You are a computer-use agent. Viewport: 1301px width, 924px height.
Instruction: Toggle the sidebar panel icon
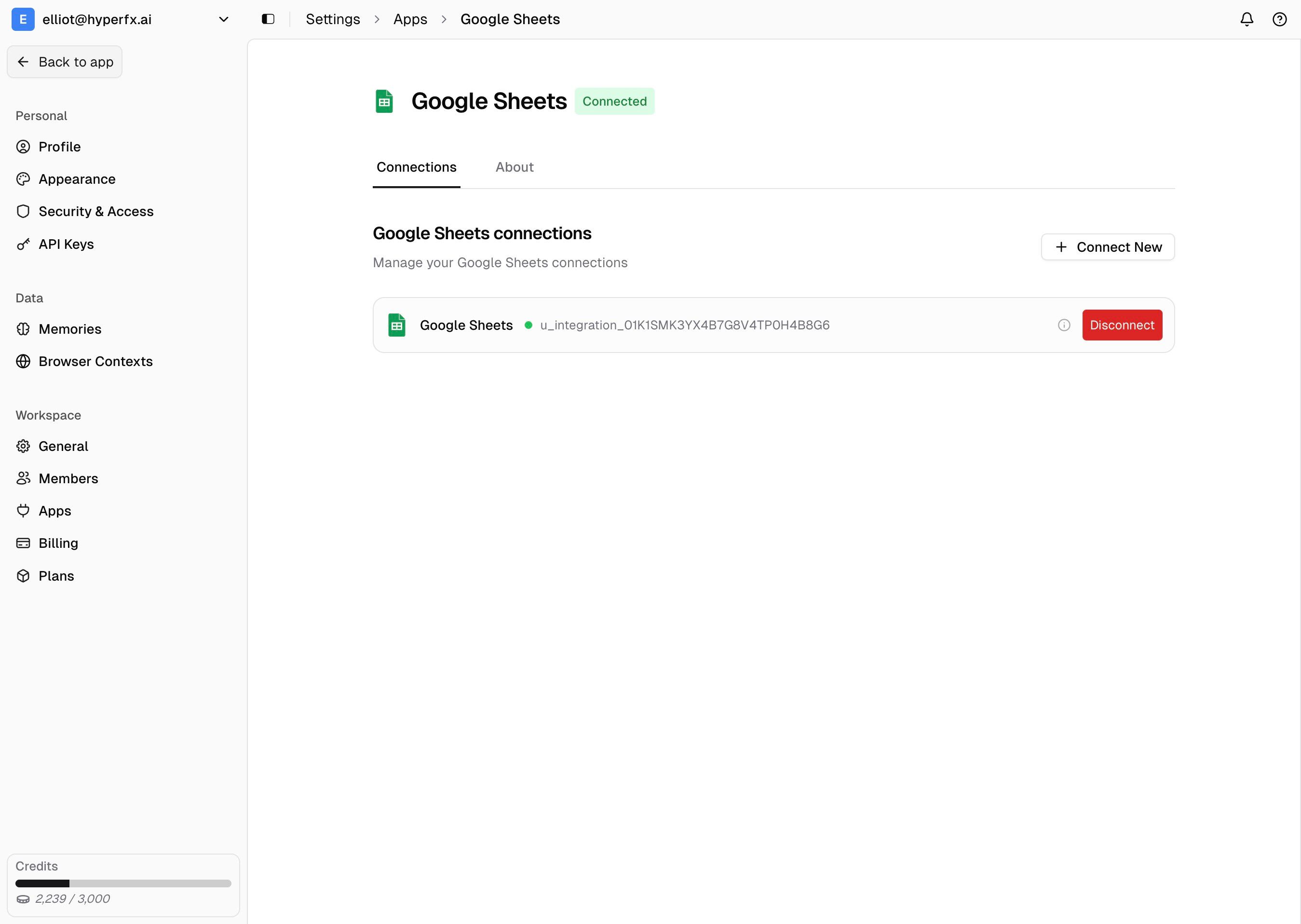[268, 19]
